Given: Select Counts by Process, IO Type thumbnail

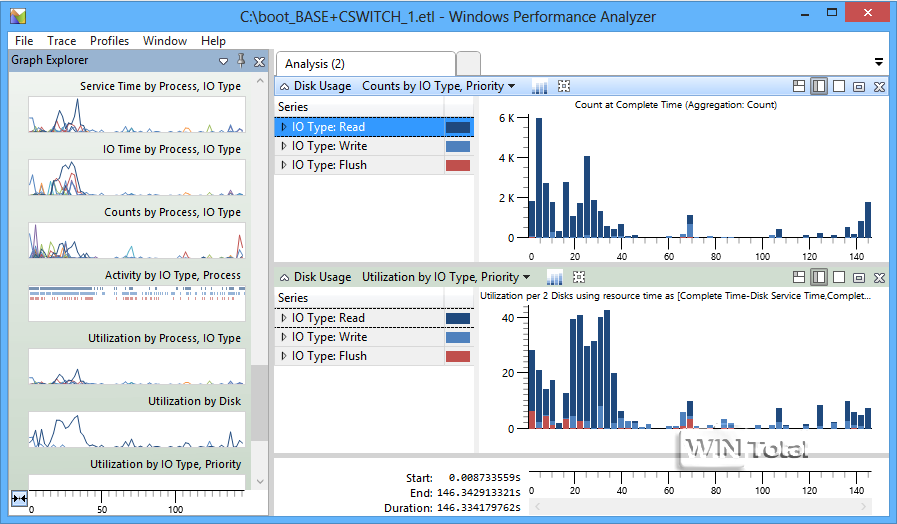Looking at the screenshot, I should (137, 240).
